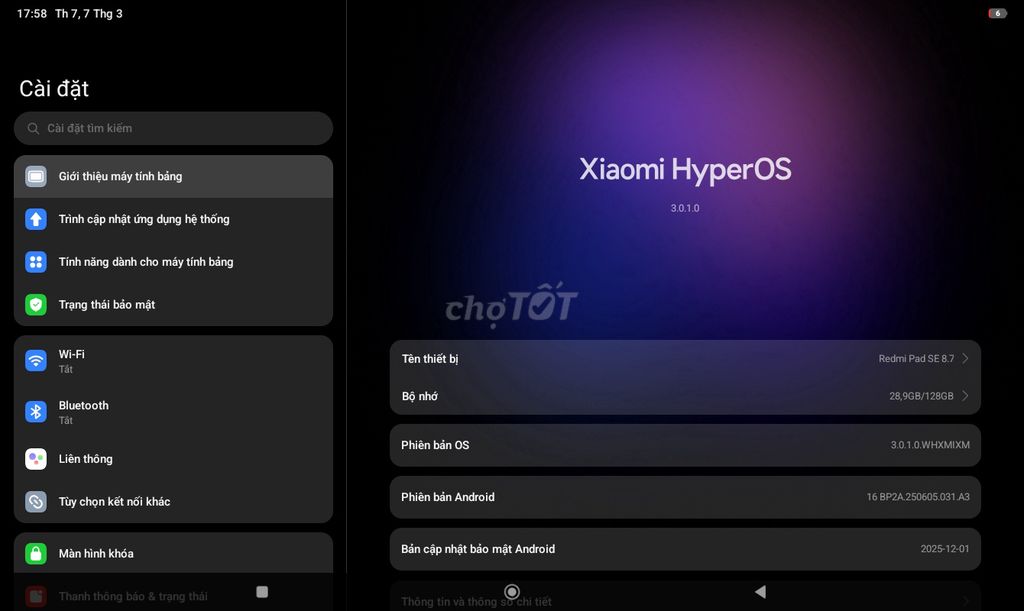Click the tablet icon beside Giới thiệu máy tính bảng
The image size is (1024, 611).
point(36,176)
